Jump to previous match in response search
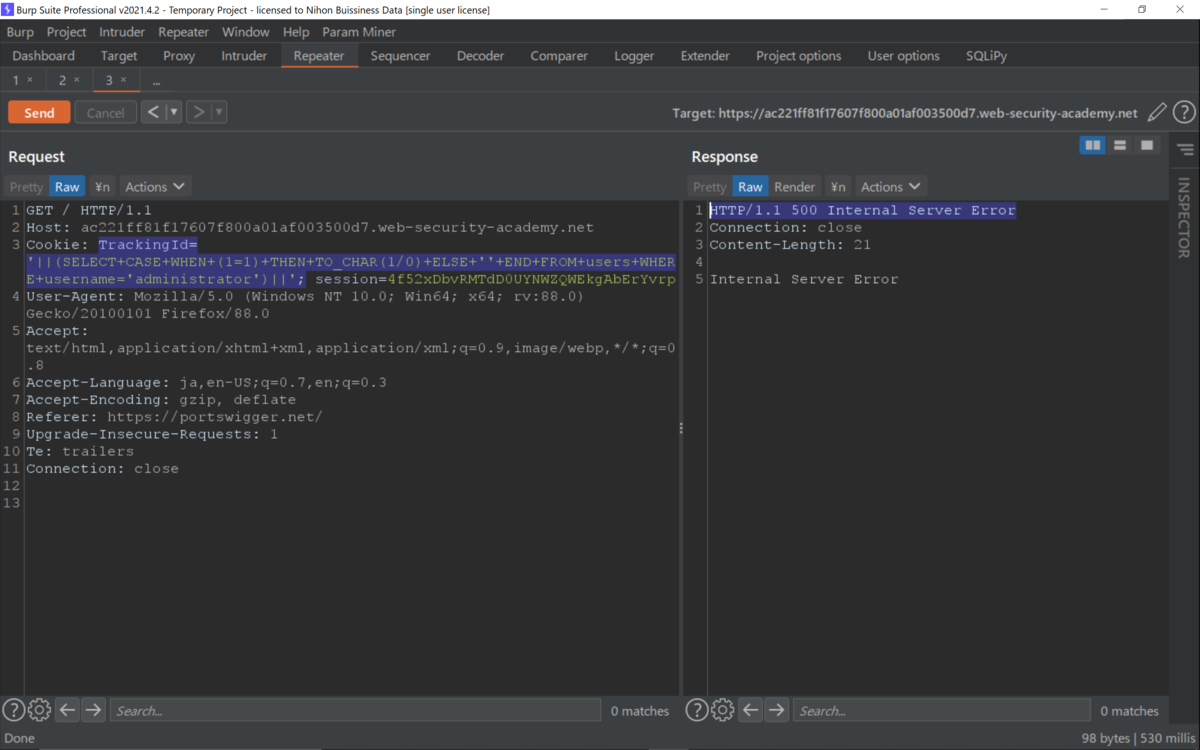This screenshot has width=1200, height=750. click(x=750, y=711)
